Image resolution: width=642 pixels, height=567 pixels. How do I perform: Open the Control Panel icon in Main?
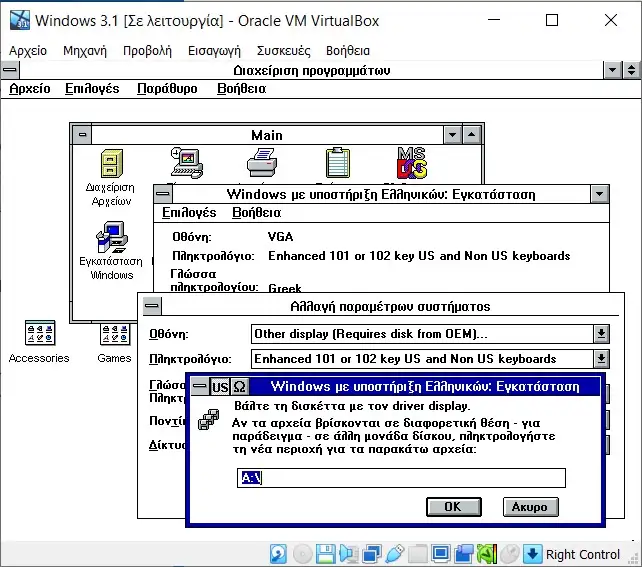click(x=187, y=163)
